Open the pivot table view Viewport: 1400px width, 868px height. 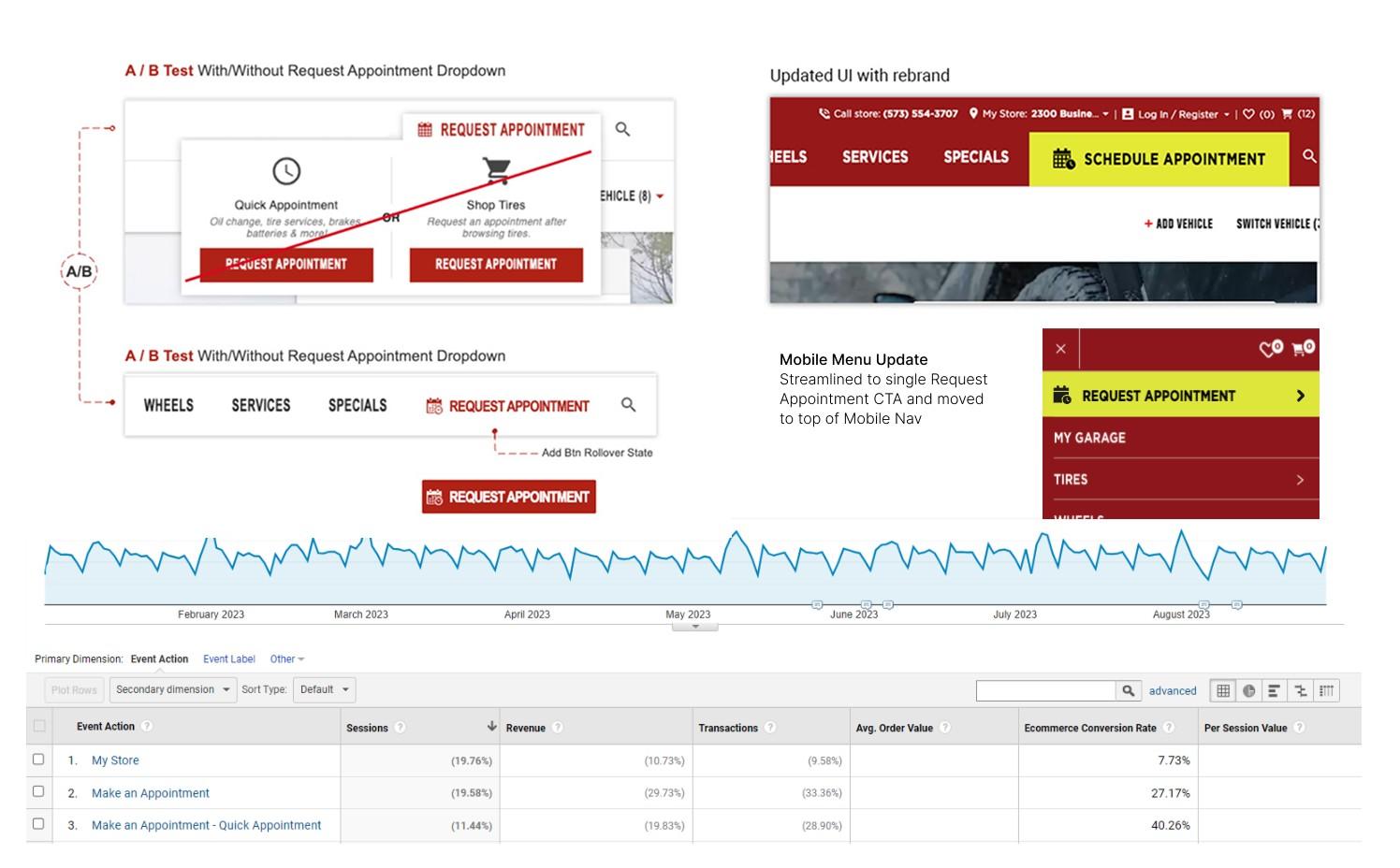coord(1326,690)
